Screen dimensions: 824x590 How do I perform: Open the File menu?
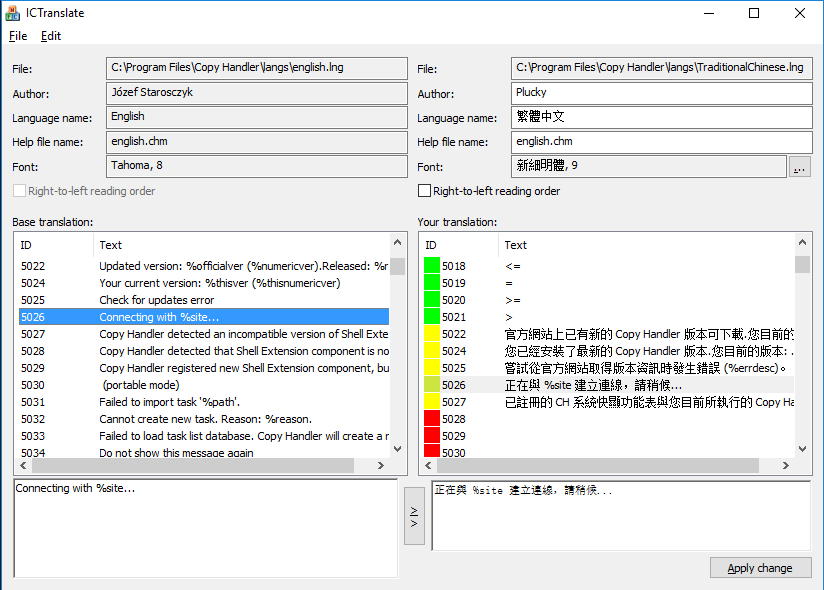pyautogui.click(x=18, y=36)
